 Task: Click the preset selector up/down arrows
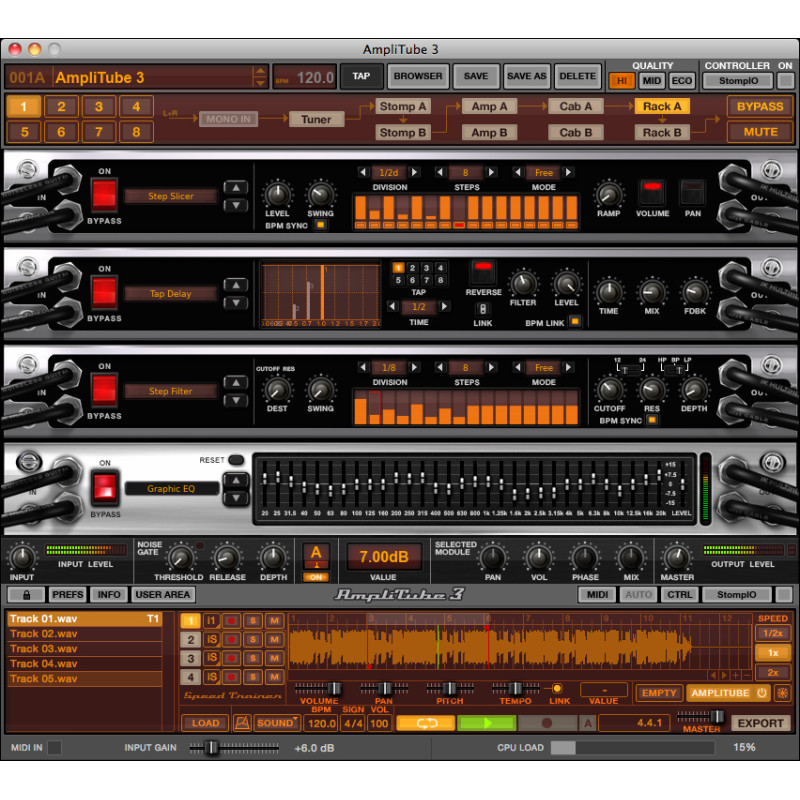tap(260, 77)
